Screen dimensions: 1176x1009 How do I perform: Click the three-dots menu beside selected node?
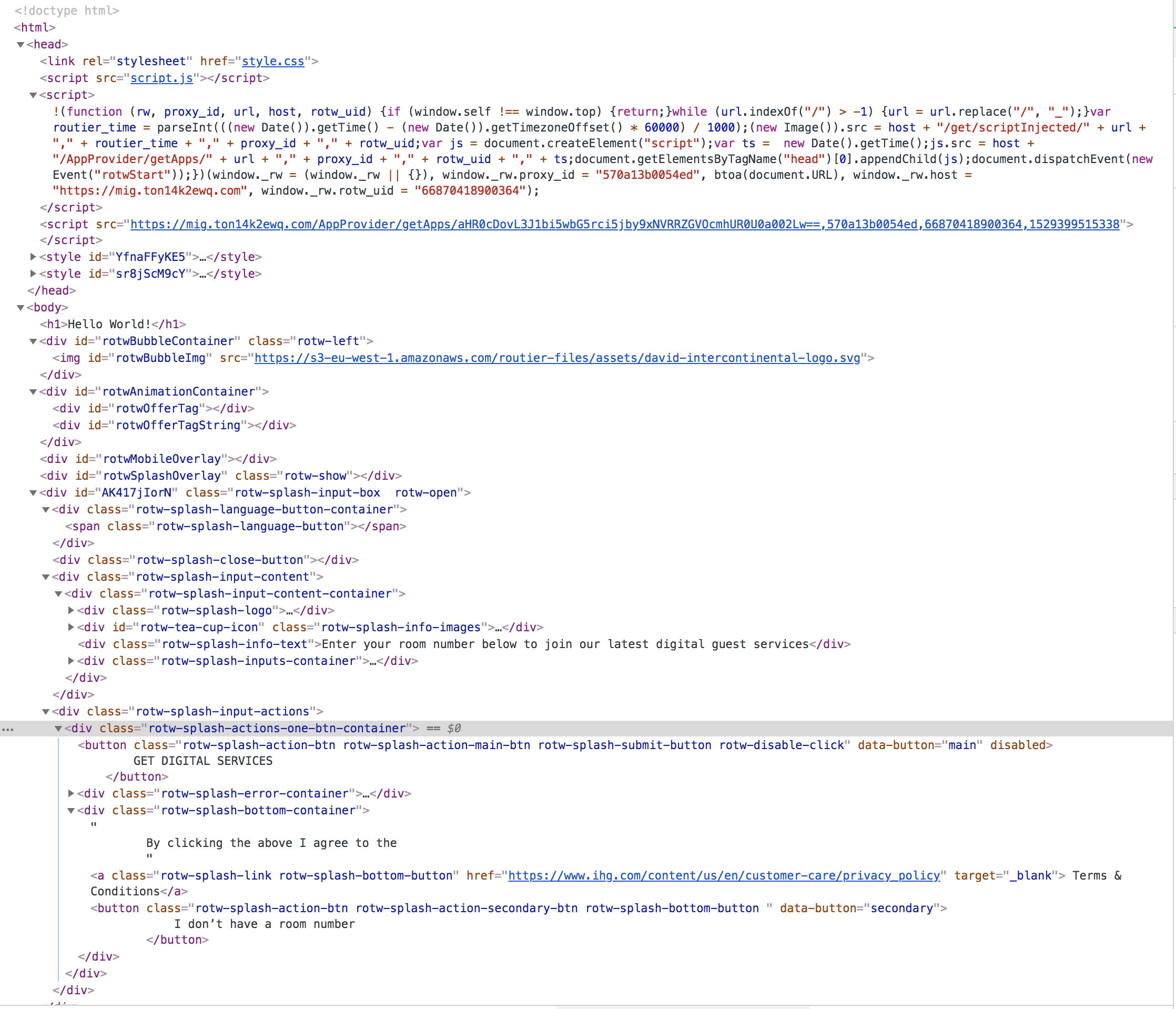pos(8,729)
